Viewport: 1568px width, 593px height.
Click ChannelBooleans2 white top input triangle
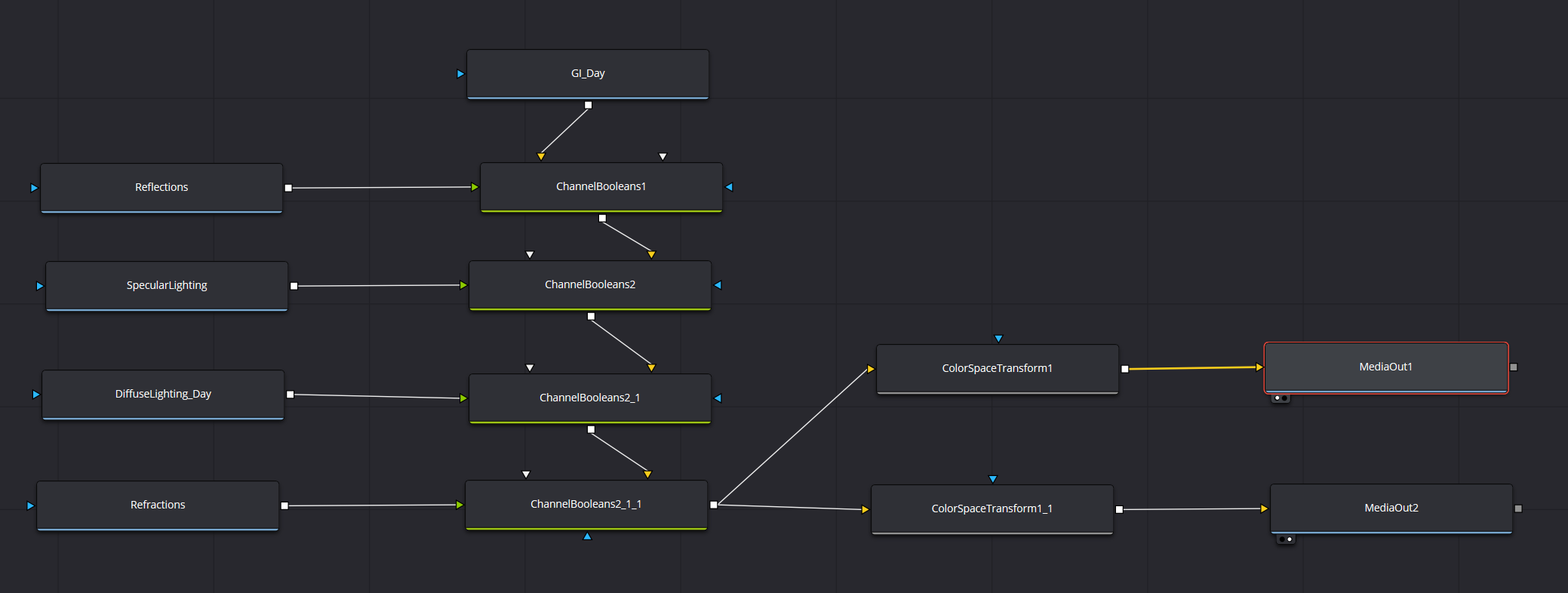tap(530, 254)
